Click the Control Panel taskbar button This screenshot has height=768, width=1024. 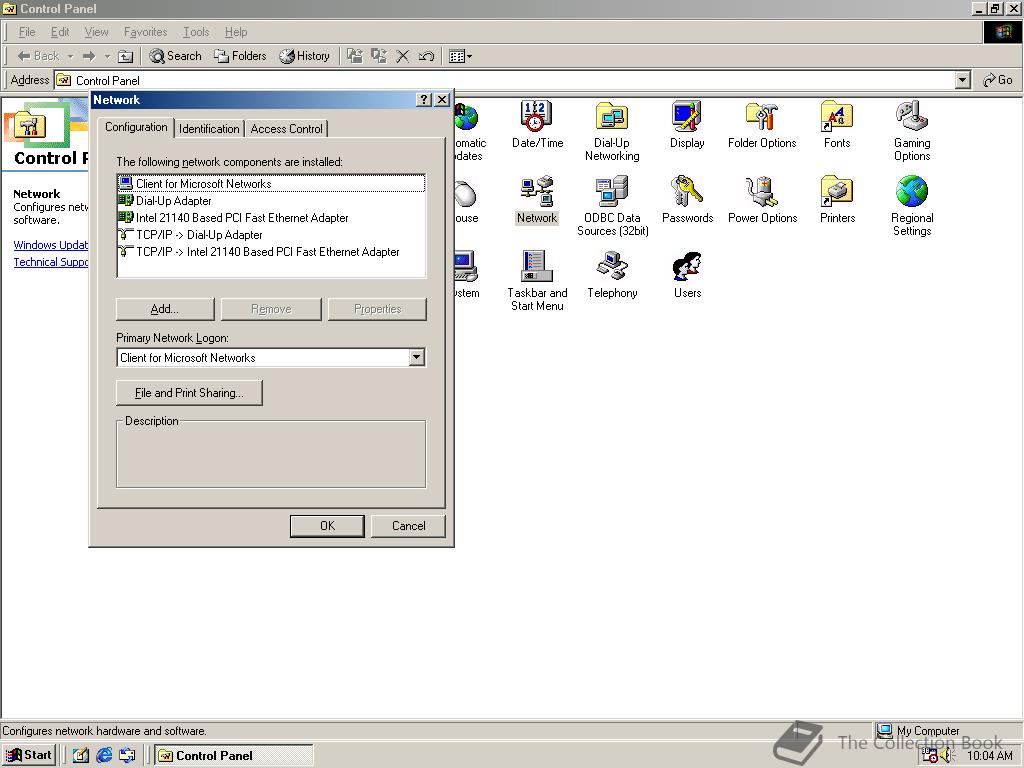(234, 755)
